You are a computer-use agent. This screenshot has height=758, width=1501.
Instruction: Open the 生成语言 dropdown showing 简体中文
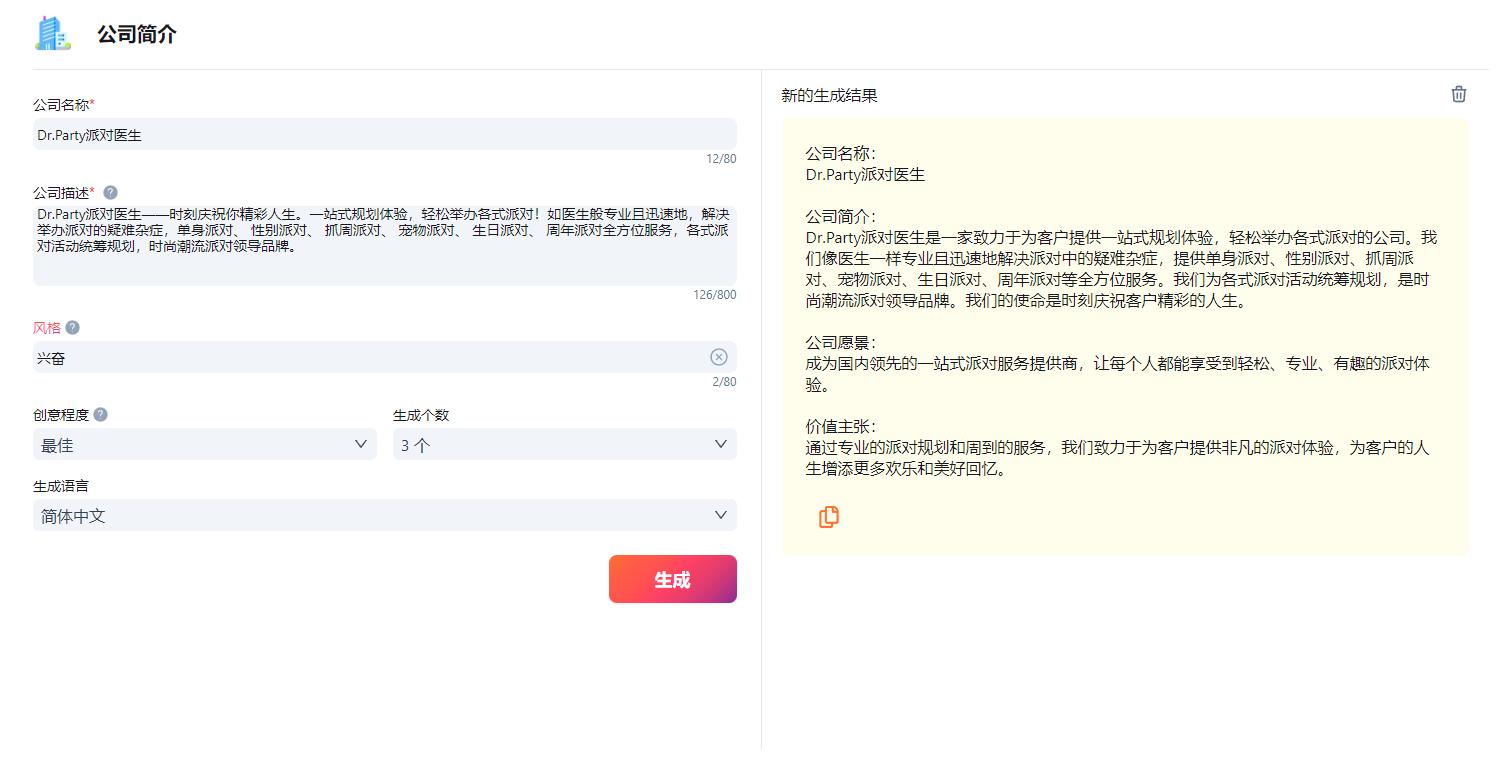coord(385,515)
